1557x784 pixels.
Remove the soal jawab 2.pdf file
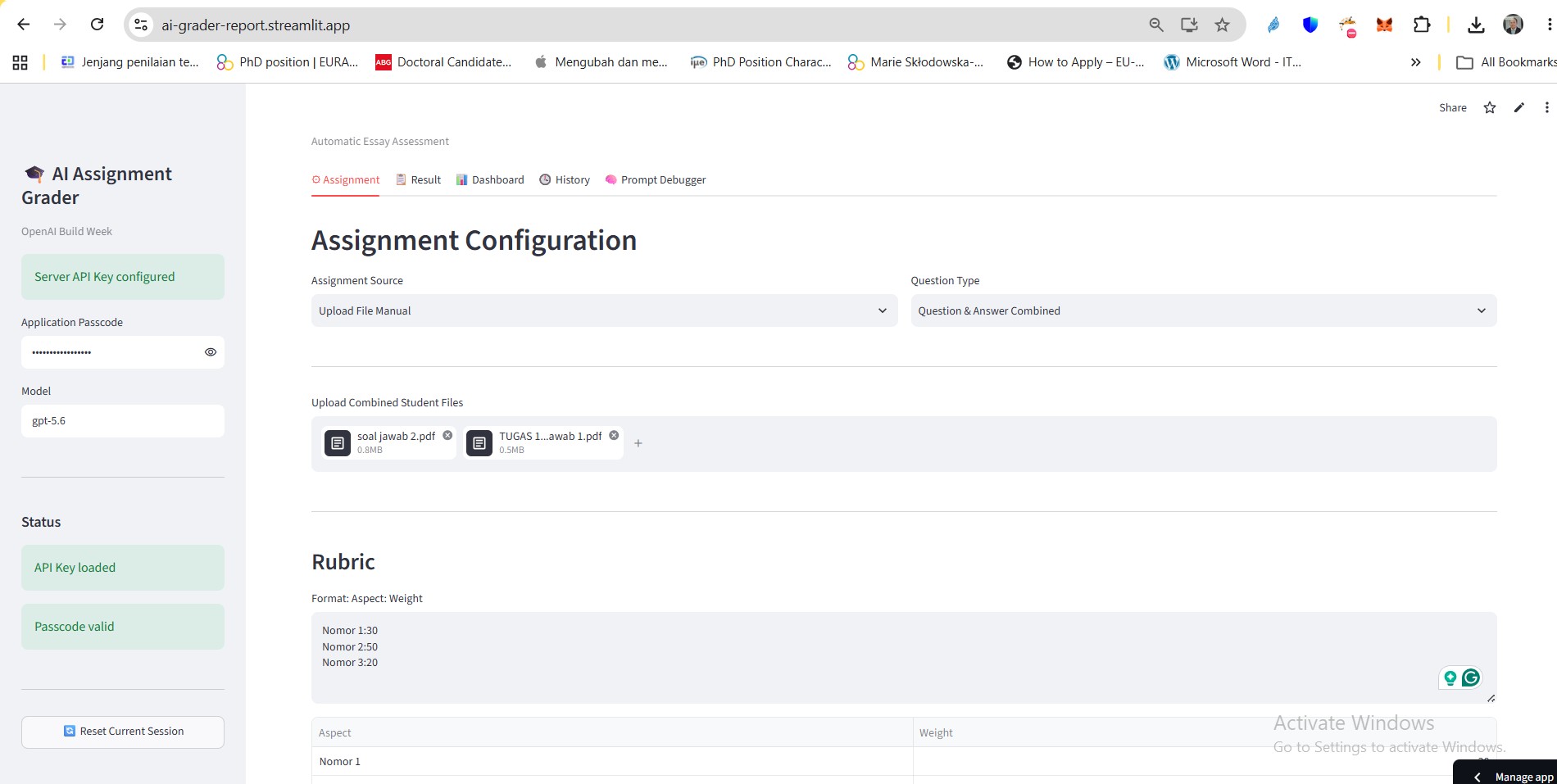click(x=447, y=435)
